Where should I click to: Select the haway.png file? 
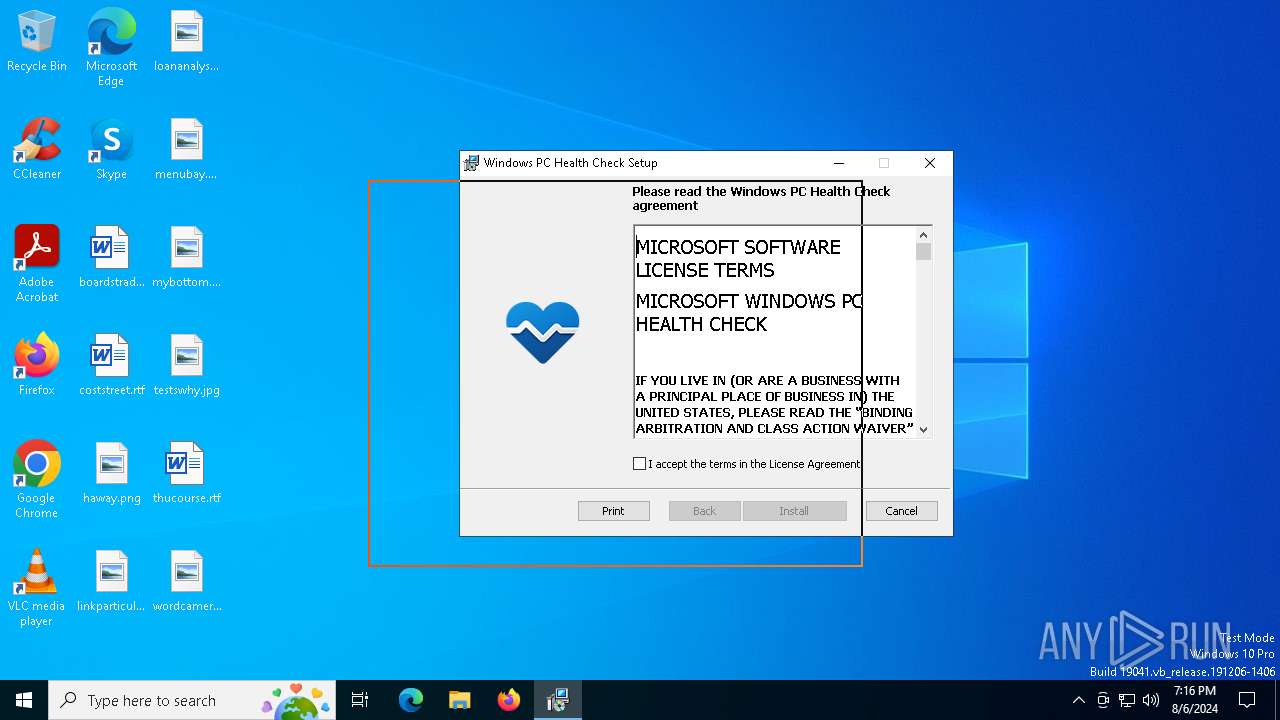tap(111, 474)
